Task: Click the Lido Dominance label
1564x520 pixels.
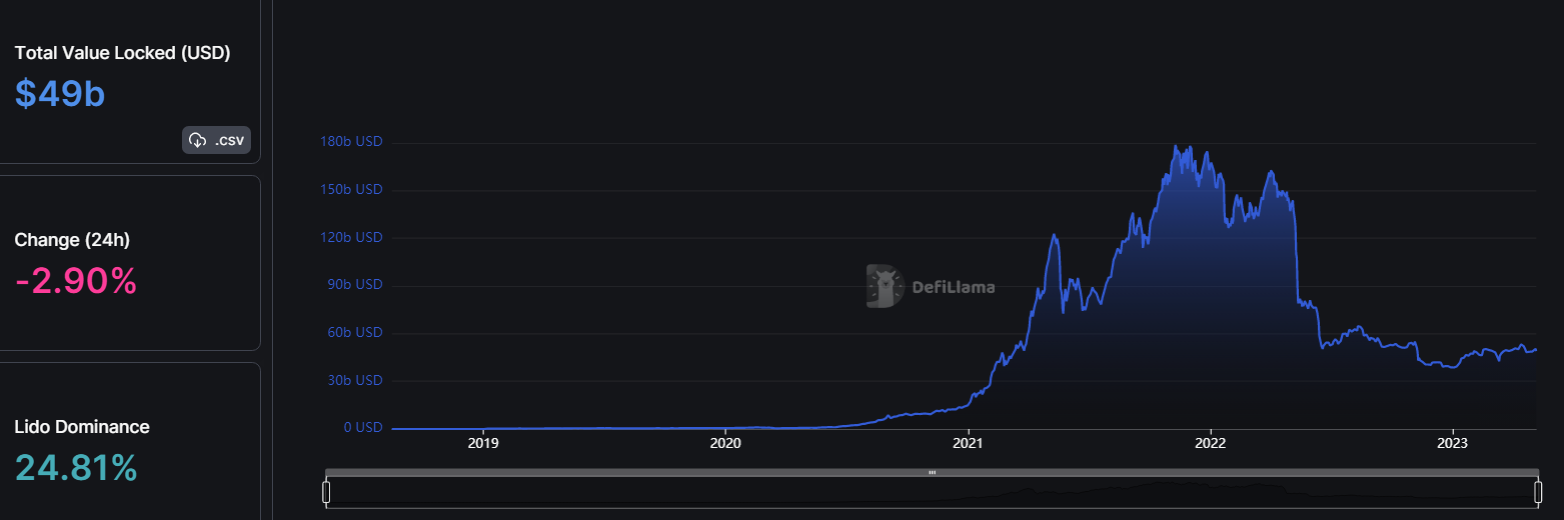Action: [x=82, y=427]
